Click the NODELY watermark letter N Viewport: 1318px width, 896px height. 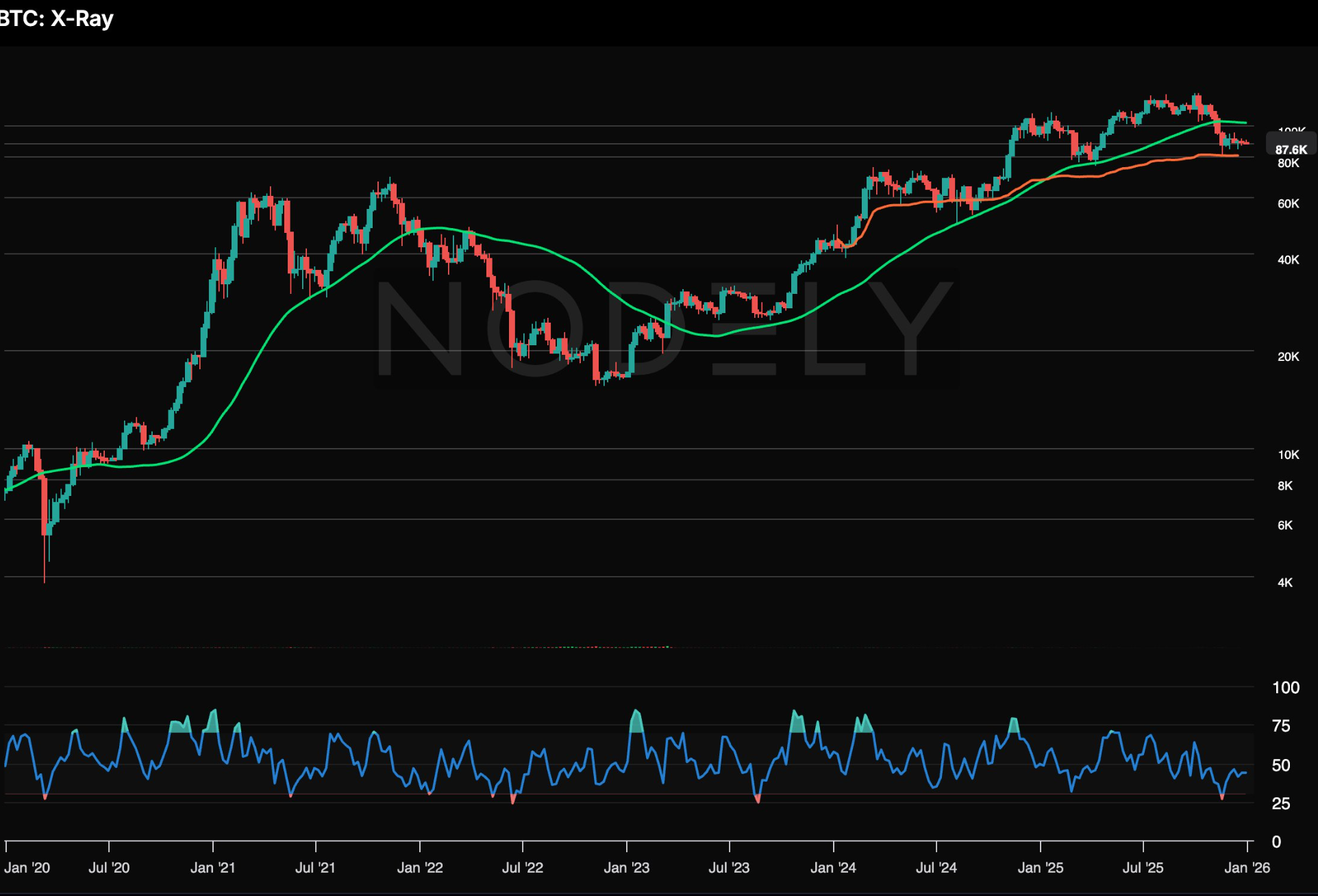click(419, 328)
